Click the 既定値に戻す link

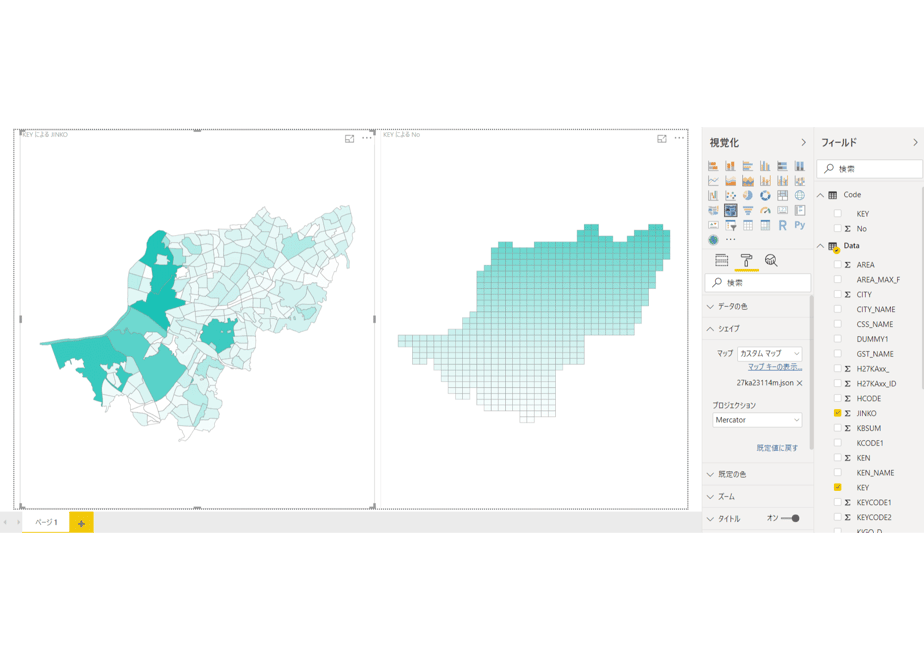777,448
